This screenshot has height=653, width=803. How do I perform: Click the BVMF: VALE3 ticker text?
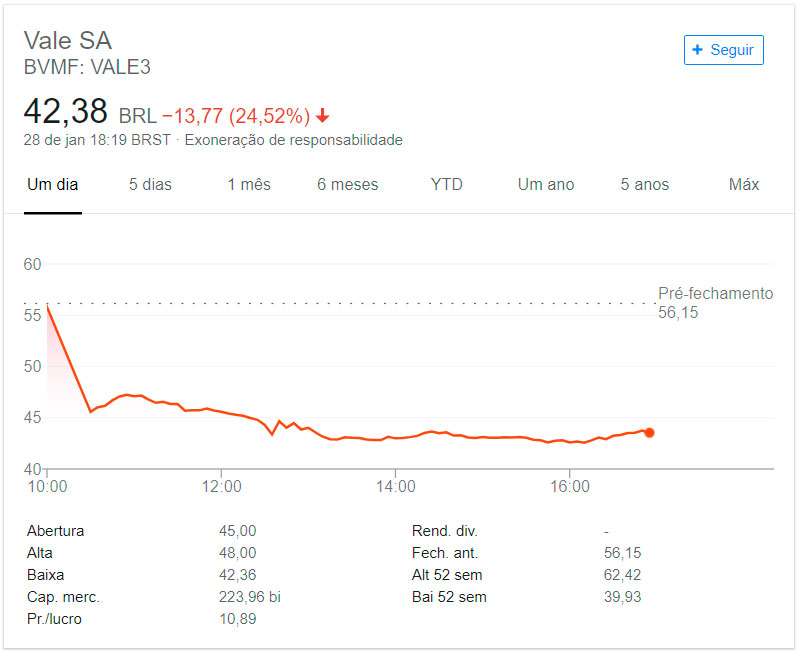[87, 67]
